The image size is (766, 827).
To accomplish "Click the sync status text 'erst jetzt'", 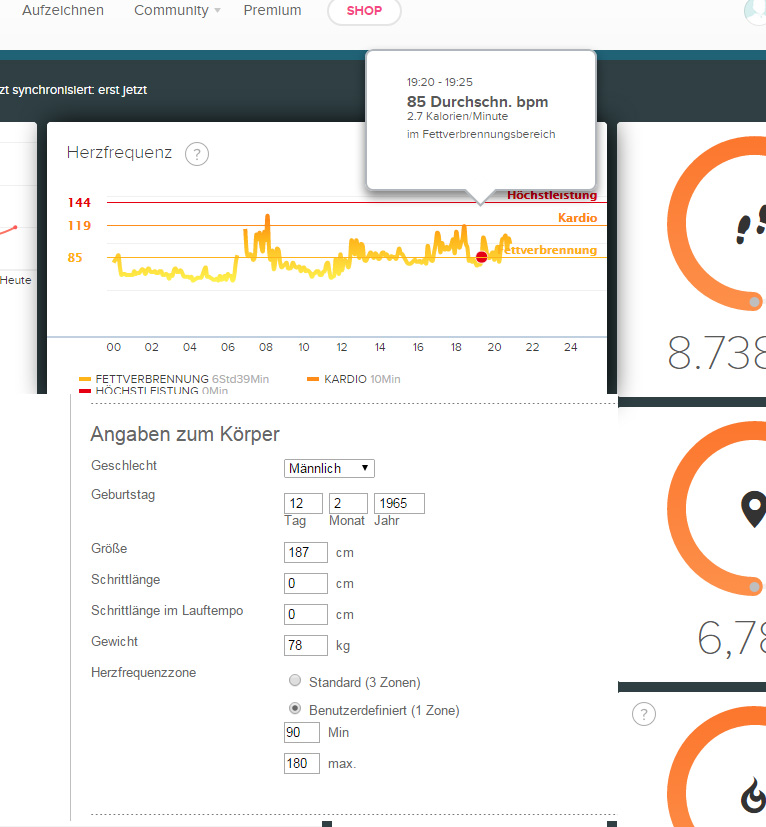I will pos(122,90).
